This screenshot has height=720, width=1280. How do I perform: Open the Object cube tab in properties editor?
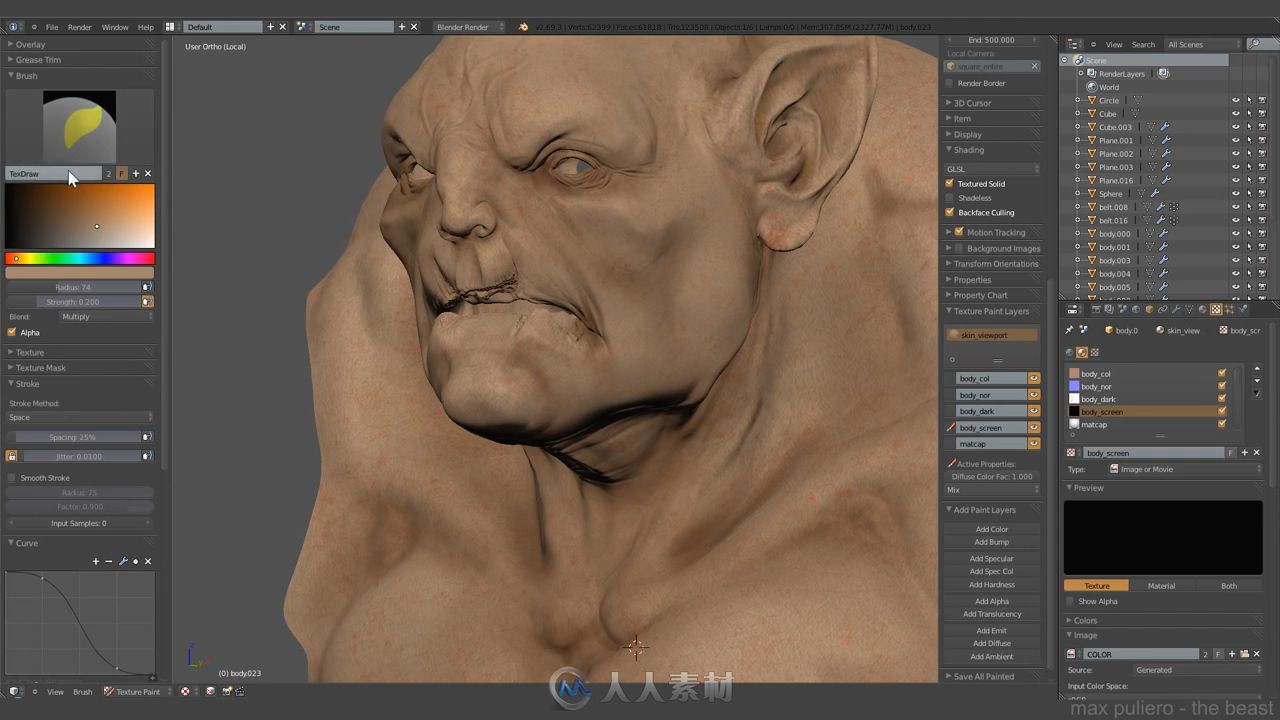1149,310
